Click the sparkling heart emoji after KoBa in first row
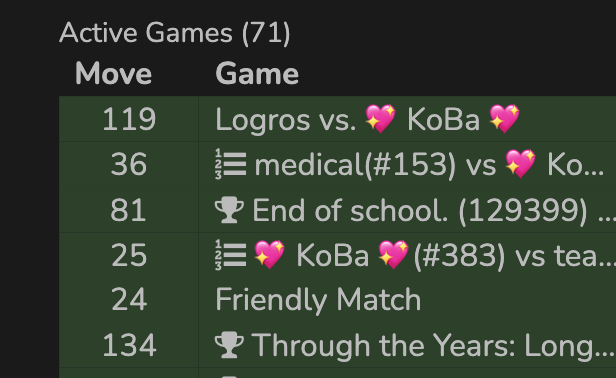The height and width of the screenshot is (378, 616). tap(504, 119)
